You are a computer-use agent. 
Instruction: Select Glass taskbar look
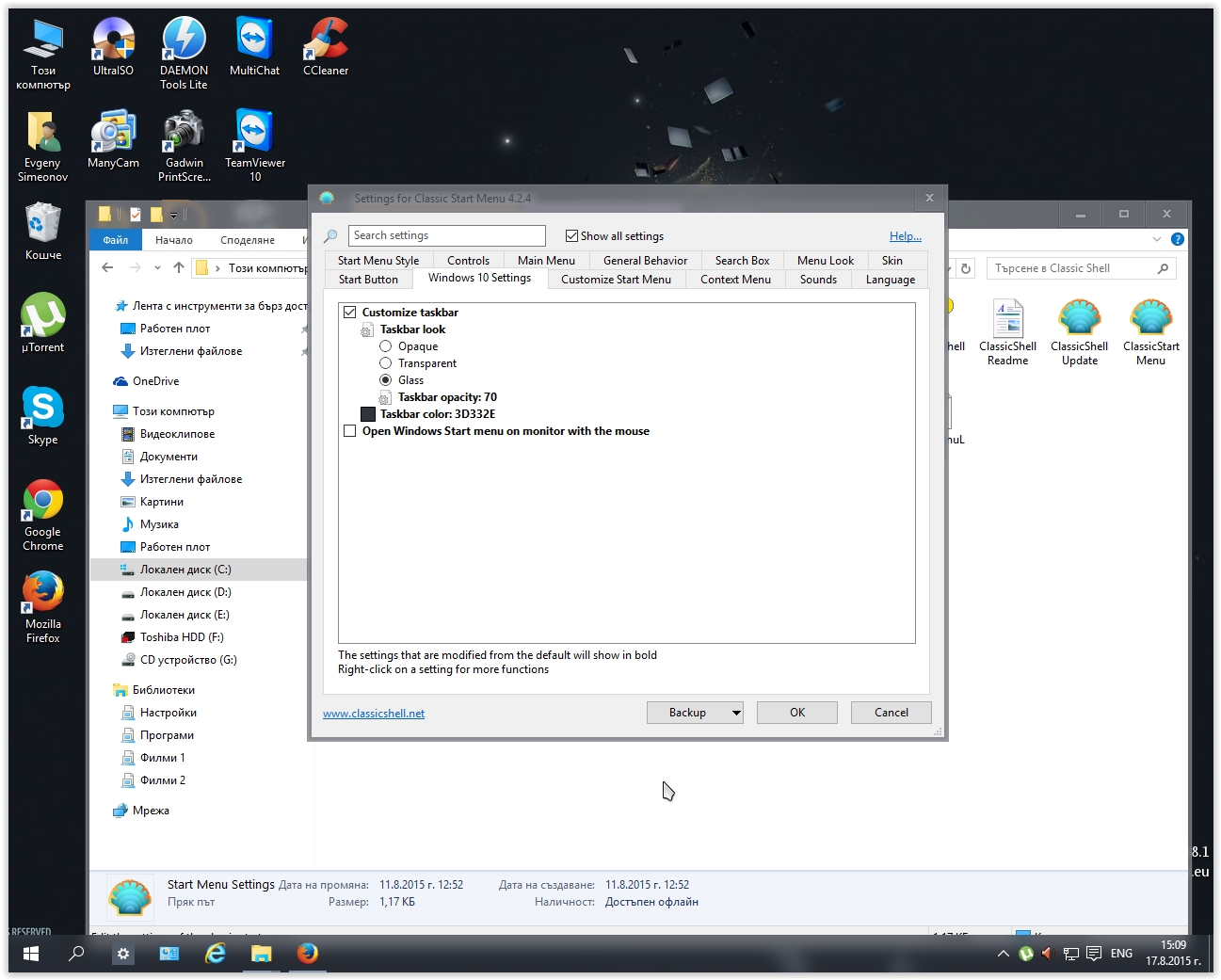pos(385,380)
